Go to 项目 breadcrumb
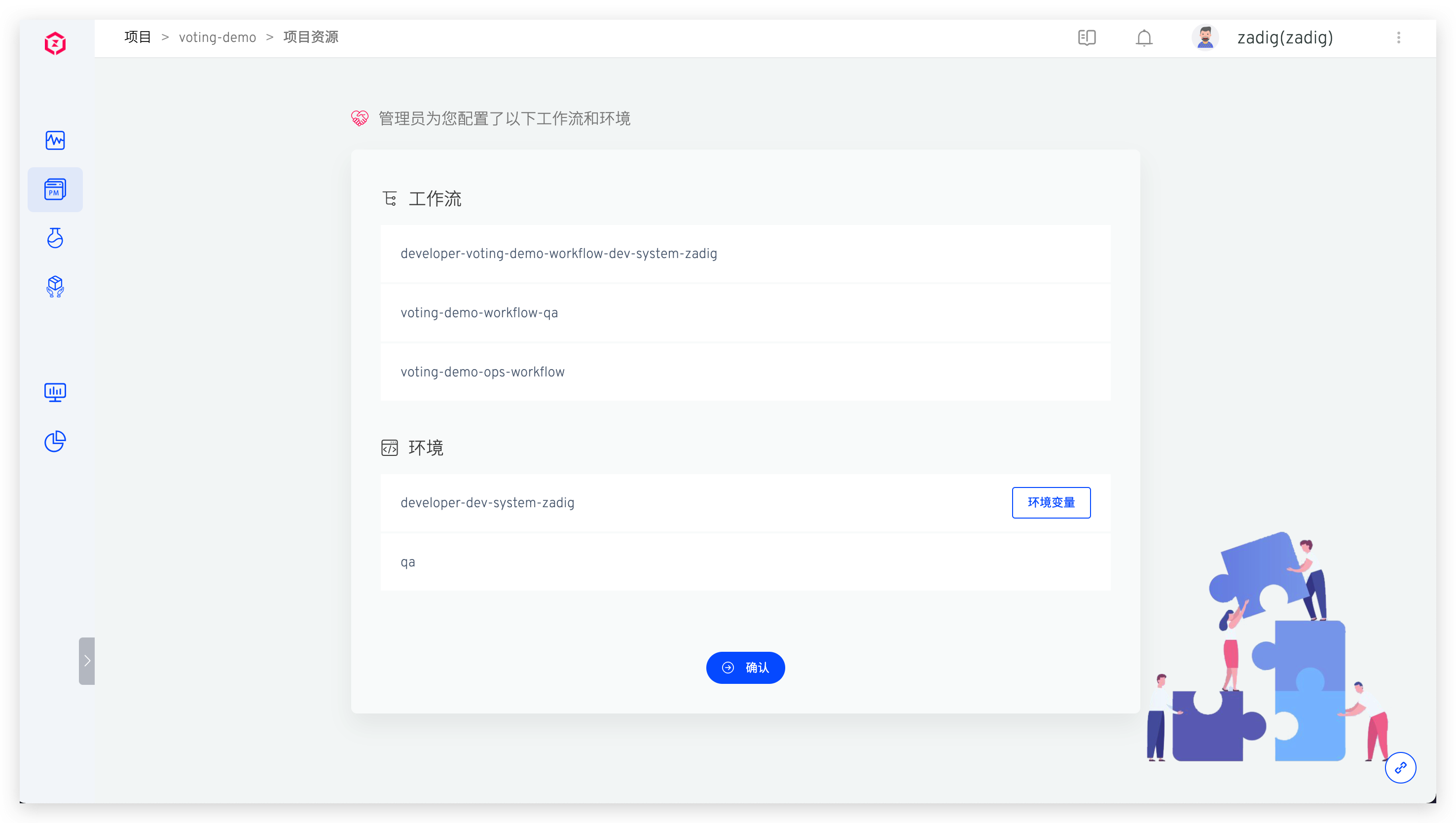This screenshot has width=1456, height=823. [137, 37]
